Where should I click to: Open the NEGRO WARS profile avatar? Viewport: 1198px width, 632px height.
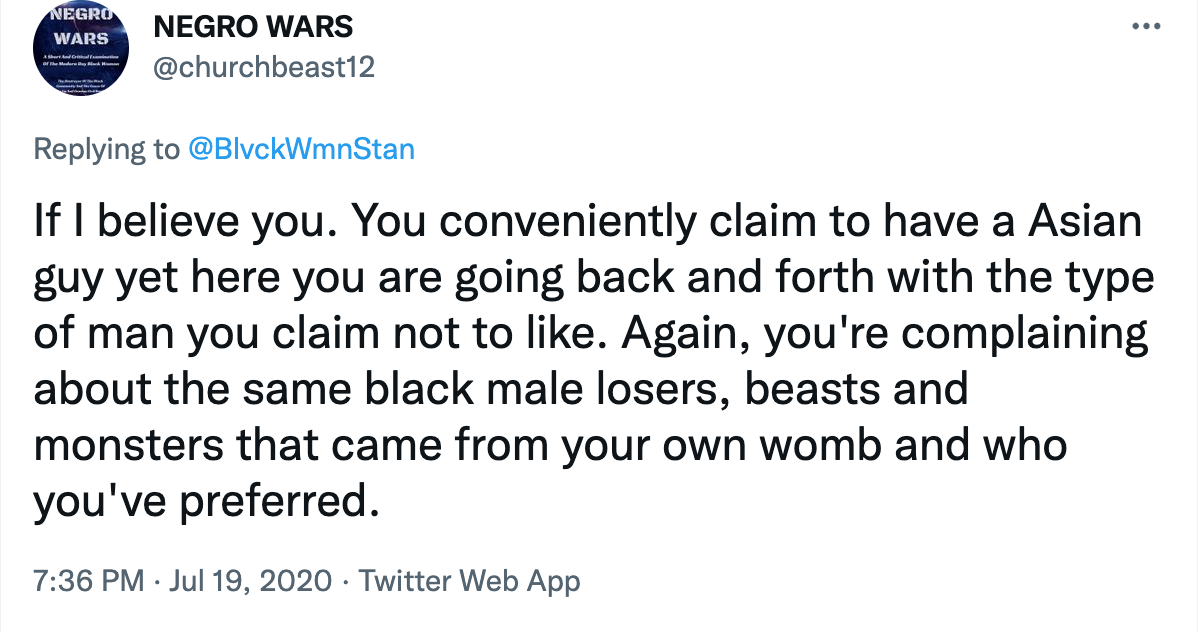pos(81,47)
